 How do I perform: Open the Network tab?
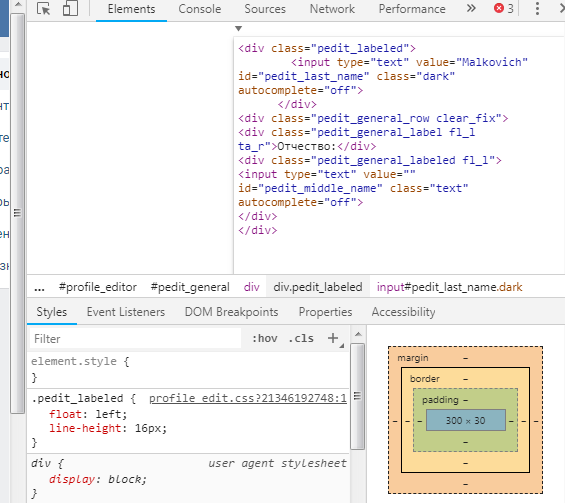click(332, 9)
